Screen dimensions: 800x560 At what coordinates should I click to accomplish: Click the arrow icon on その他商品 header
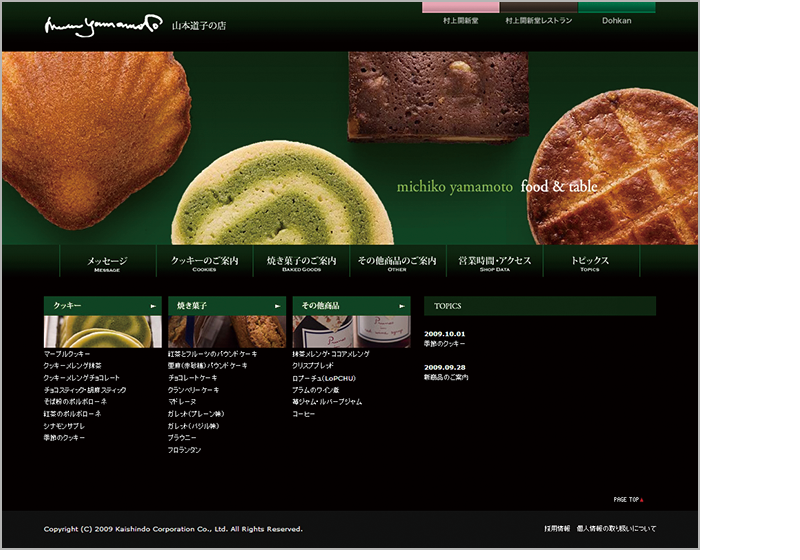402,306
